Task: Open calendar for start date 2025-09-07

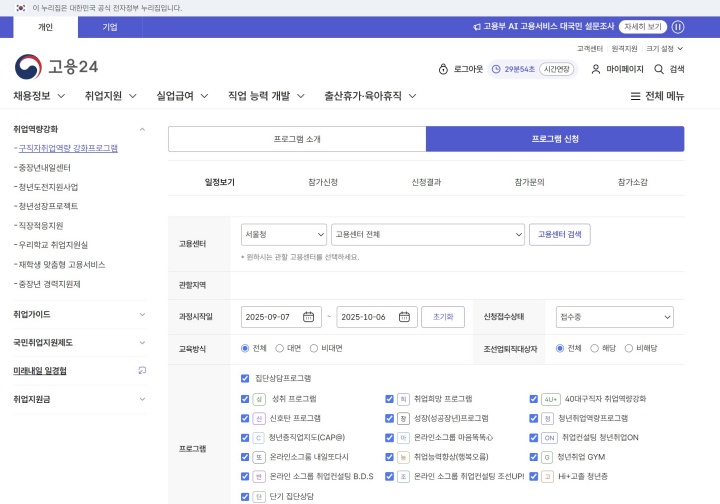Action: [x=308, y=317]
